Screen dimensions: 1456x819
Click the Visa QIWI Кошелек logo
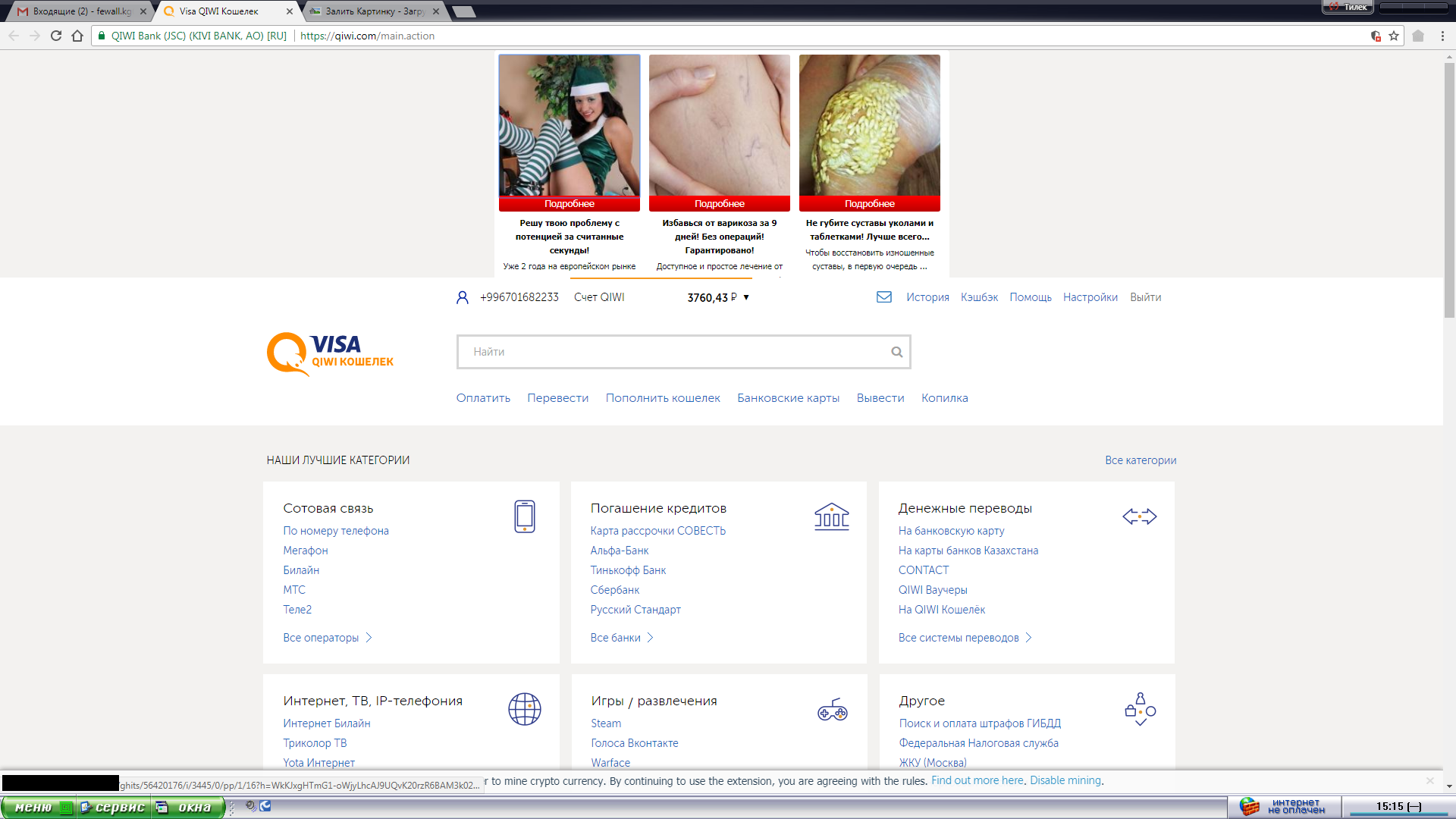click(330, 354)
